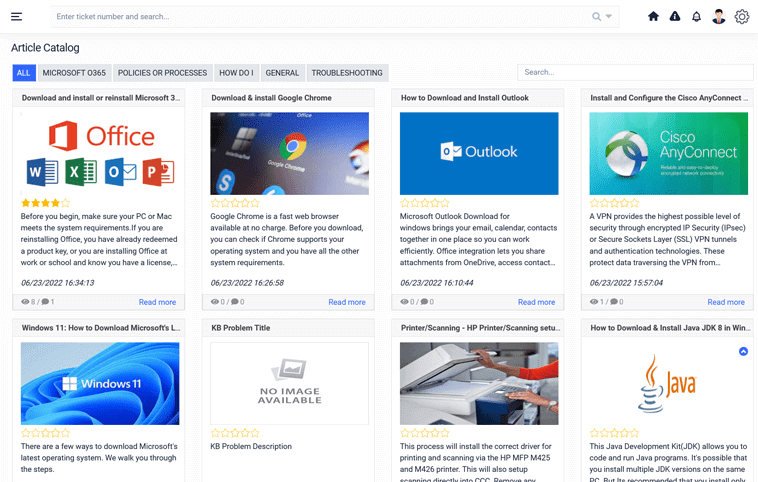Open 'How to Download and Install Outlook' title
The image size is (758, 482).
465,98
